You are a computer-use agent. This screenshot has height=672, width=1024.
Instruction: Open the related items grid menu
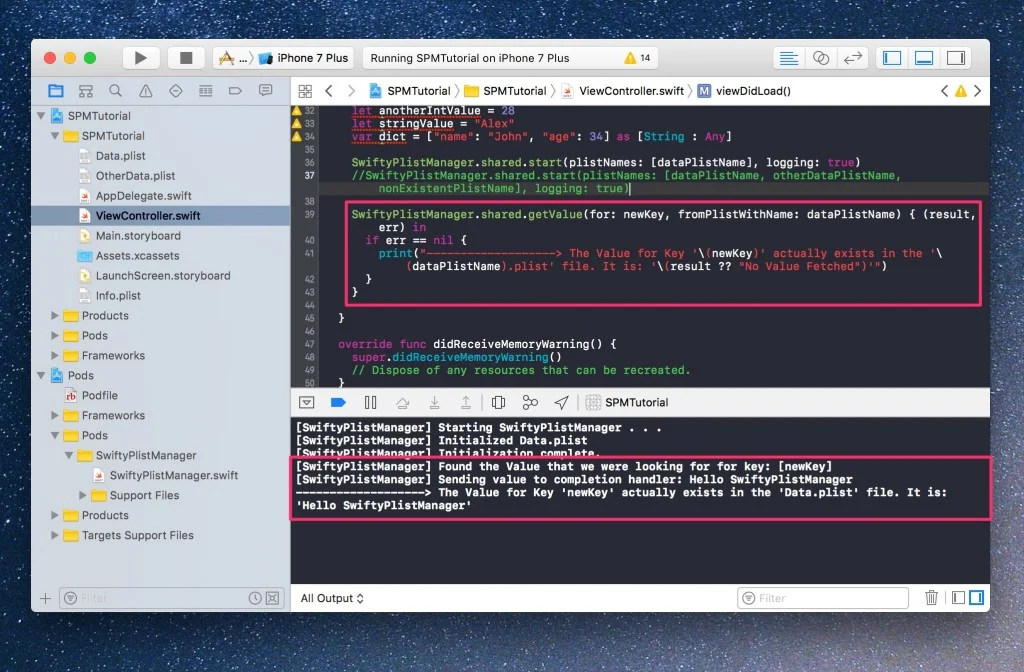[x=305, y=91]
